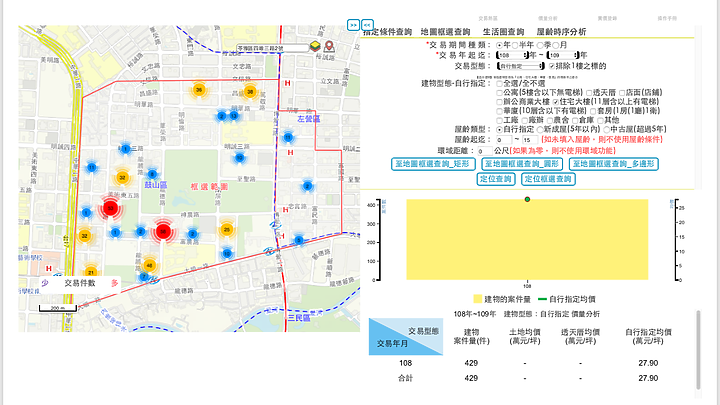Focus the house age start field showing 0
720x405 pixels.
pos(504,140)
